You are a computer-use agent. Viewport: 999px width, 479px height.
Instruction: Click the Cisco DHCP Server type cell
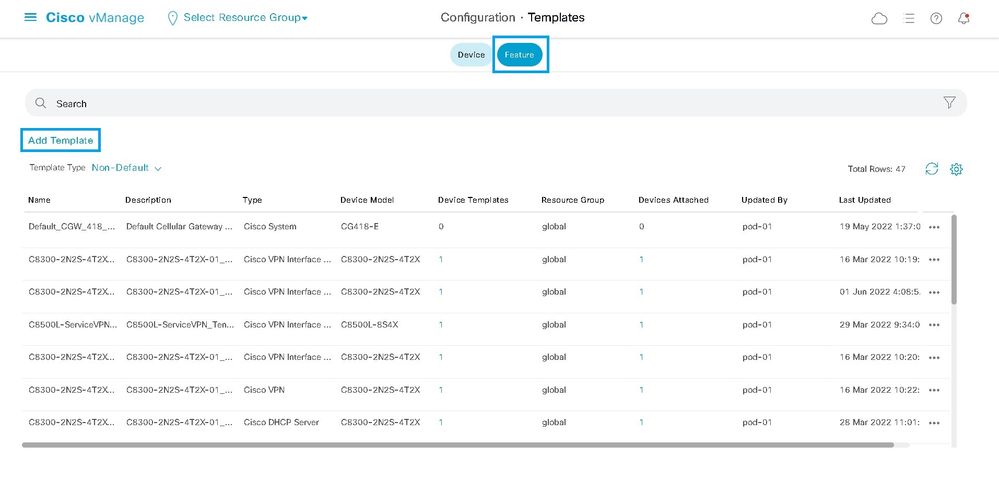point(281,422)
